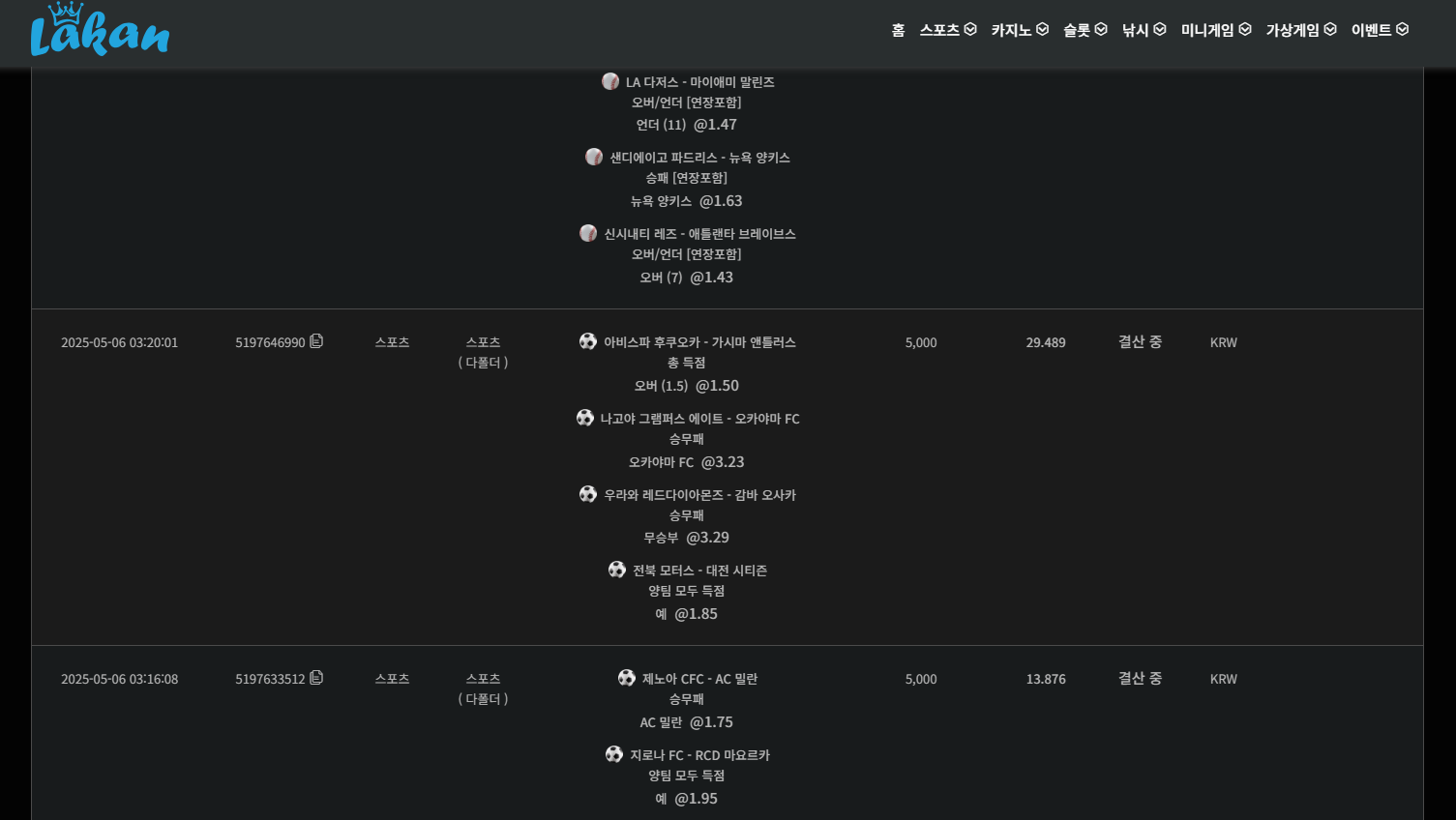1456x820 pixels.
Task: Go to the 홈 page
Action: tap(898, 30)
